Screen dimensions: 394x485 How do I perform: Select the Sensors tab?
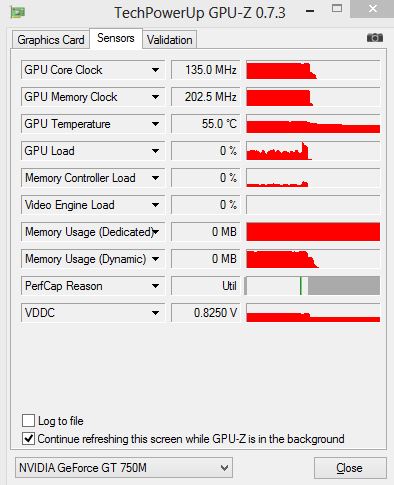tap(116, 38)
